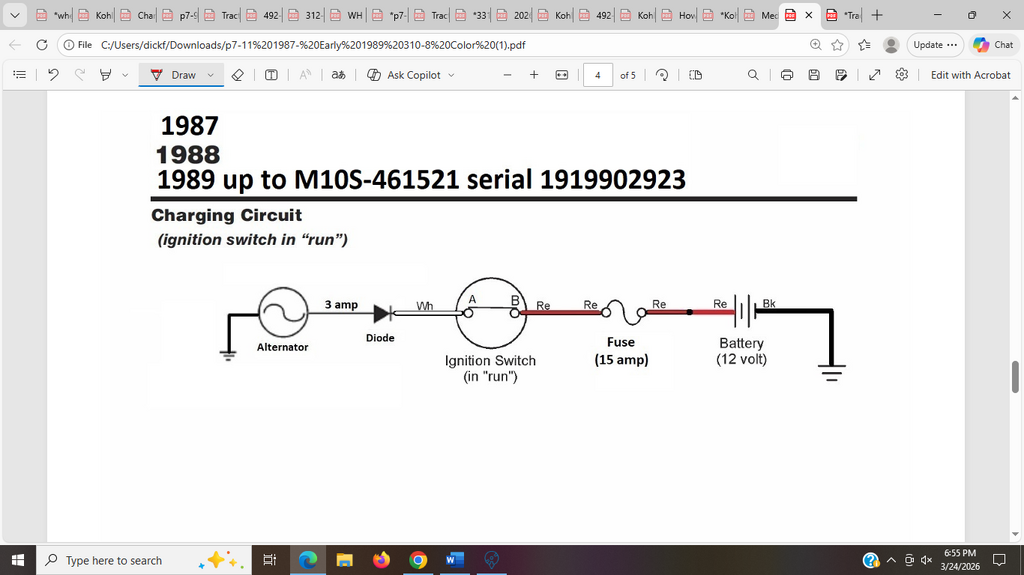Open a new browser tab
The height and width of the screenshot is (575, 1024).
click(x=877, y=15)
